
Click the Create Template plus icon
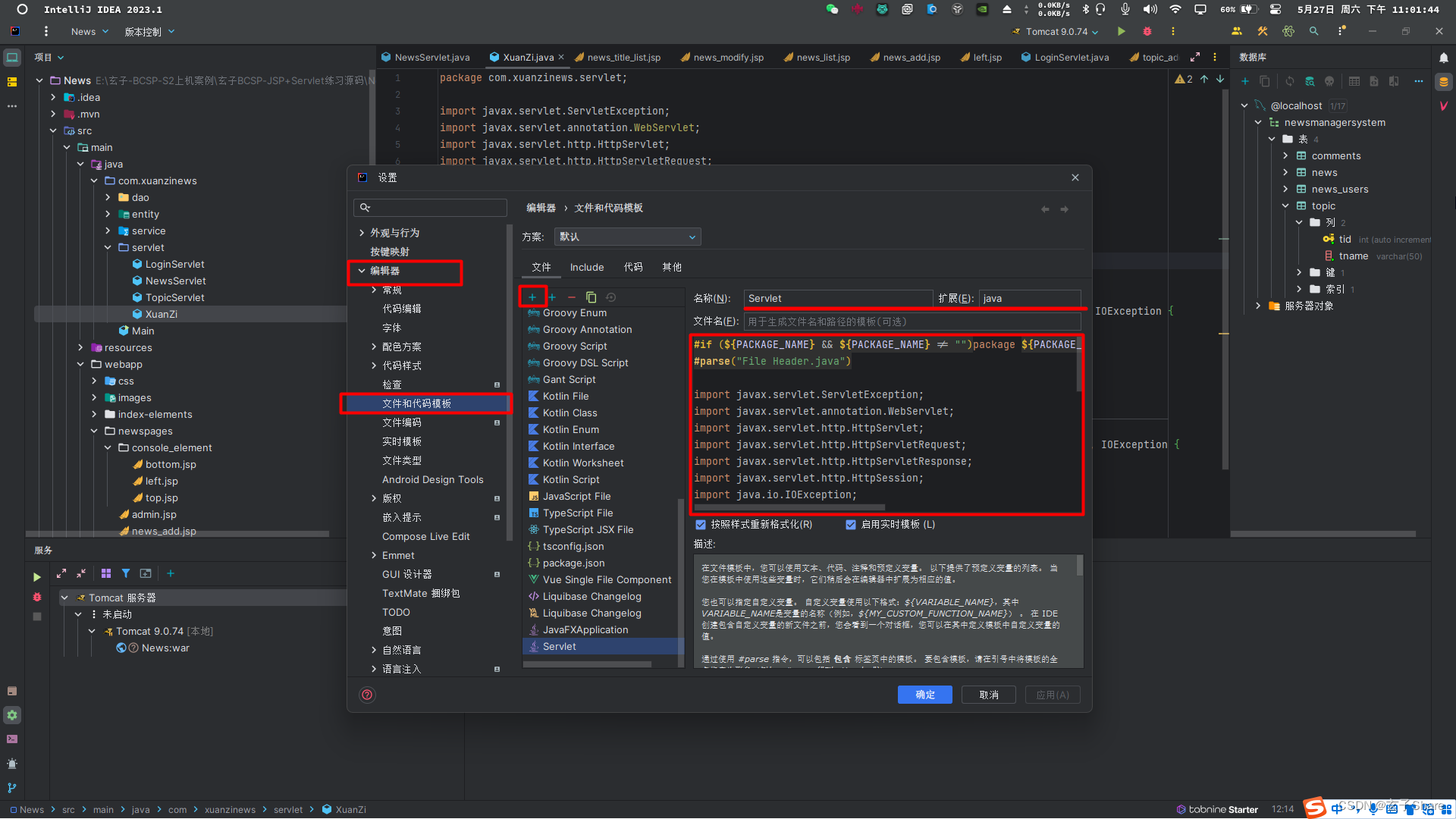click(x=532, y=297)
